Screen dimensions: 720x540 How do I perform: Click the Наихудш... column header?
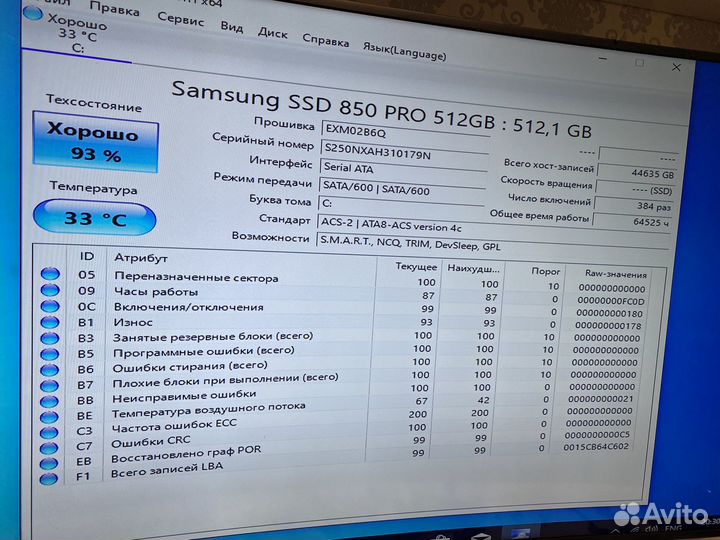tap(473, 269)
